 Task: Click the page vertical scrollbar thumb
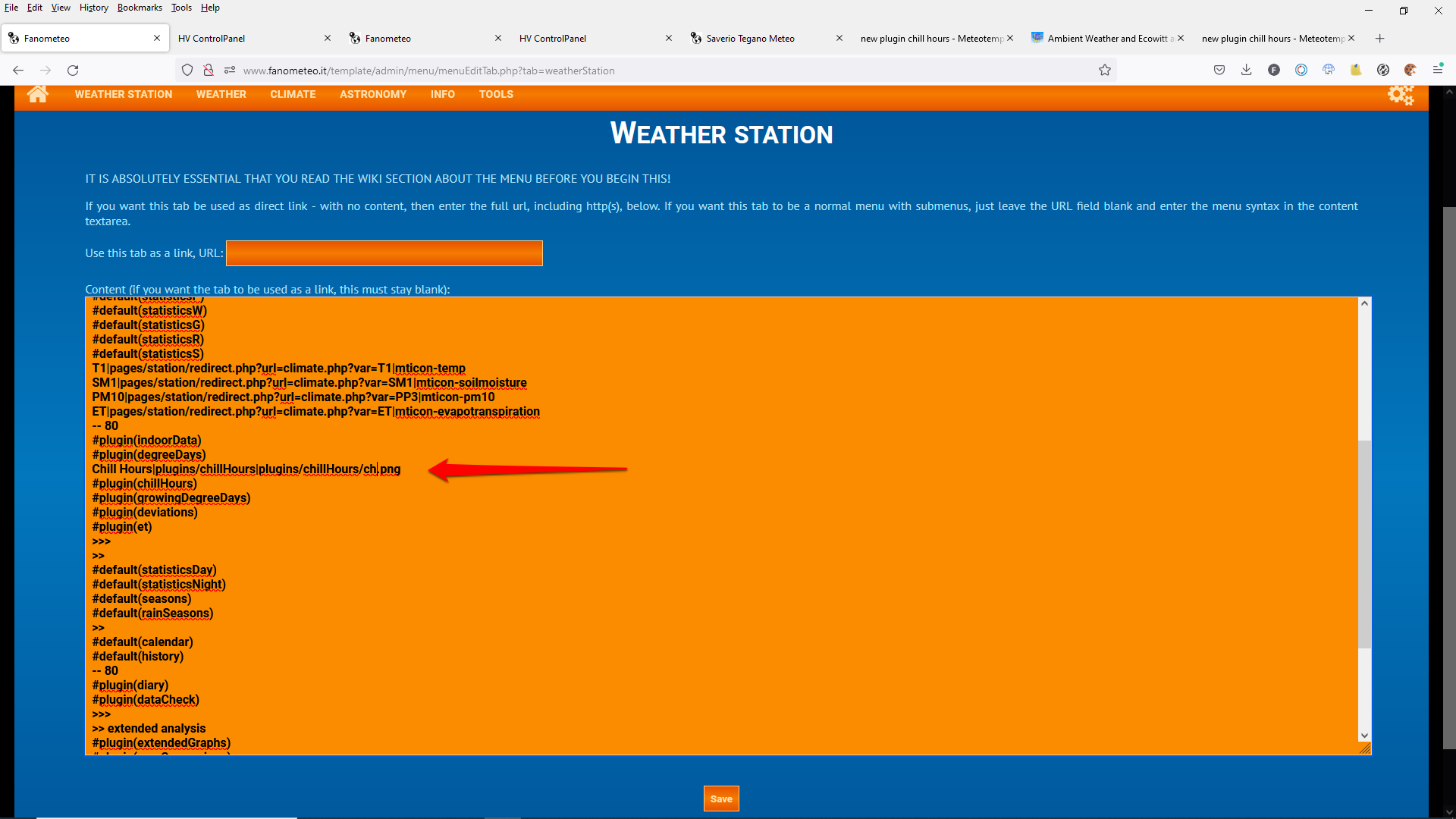(x=1449, y=478)
